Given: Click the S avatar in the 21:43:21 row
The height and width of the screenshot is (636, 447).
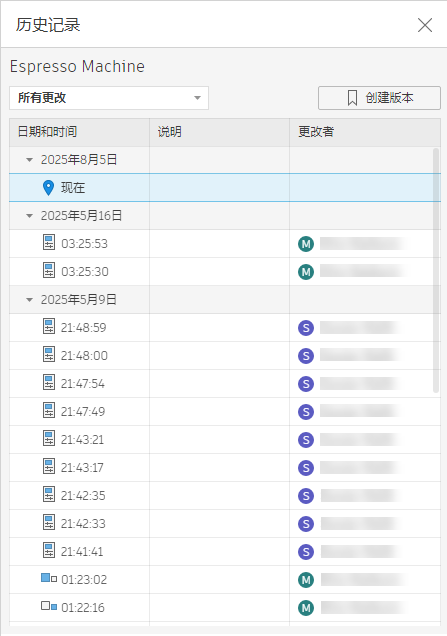Looking at the screenshot, I should tap(306, 440).
